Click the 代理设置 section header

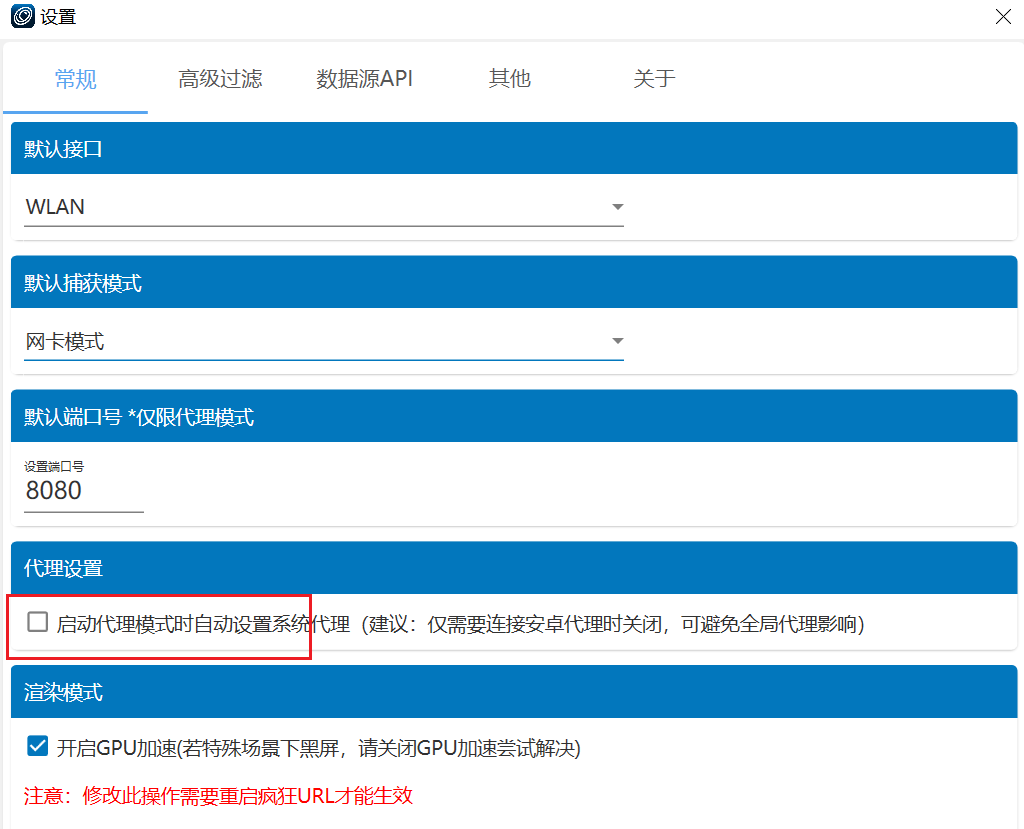click(x=64, y=568)
